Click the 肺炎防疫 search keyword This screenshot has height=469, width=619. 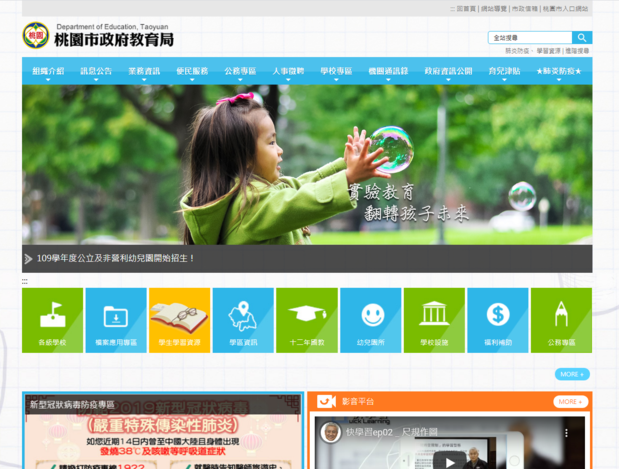tap(518, 51)
